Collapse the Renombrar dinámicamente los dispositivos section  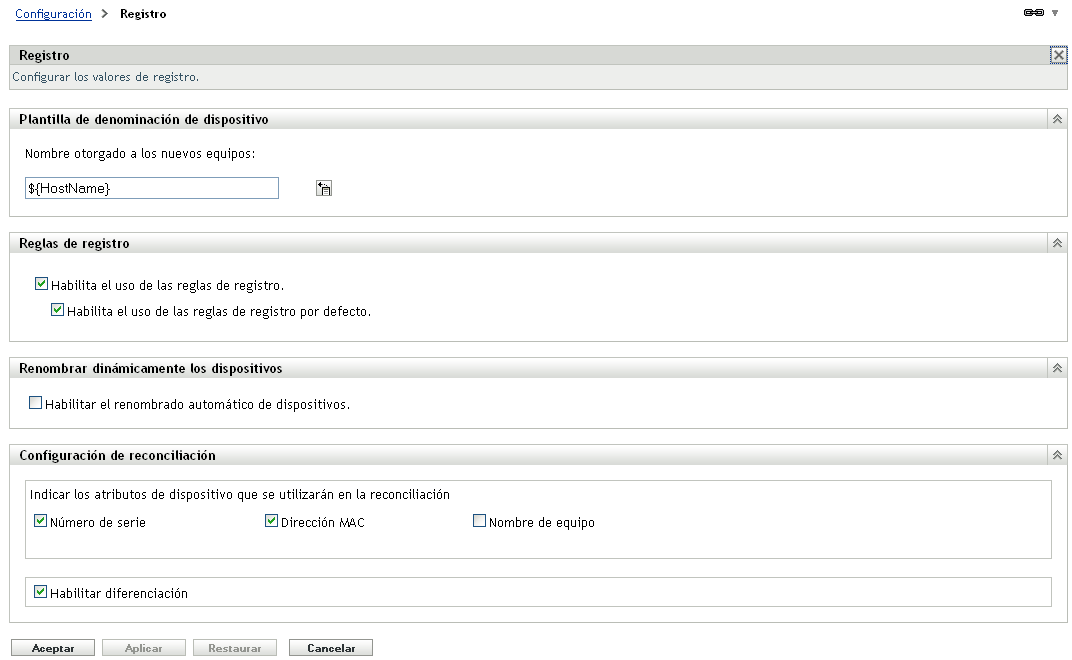click(1057, 368)
